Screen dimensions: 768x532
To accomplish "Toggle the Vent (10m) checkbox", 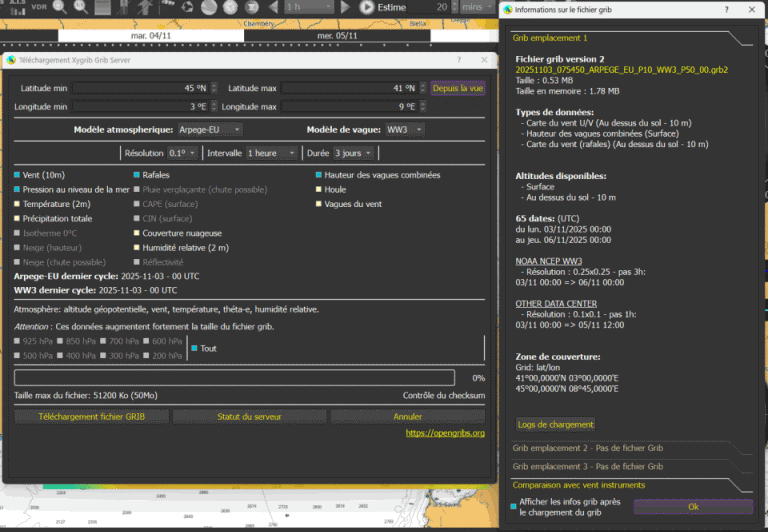I will (x=17, y=175).
